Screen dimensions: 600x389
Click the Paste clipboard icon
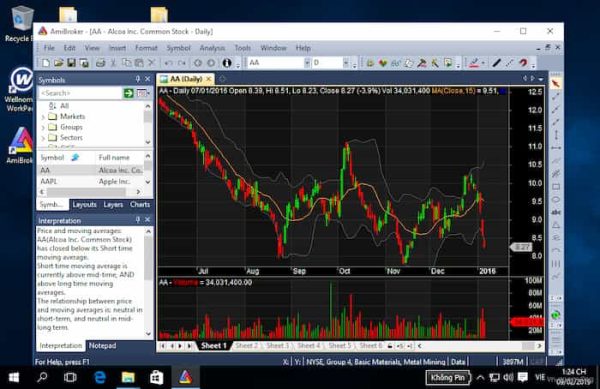click(x=139, y=63)
